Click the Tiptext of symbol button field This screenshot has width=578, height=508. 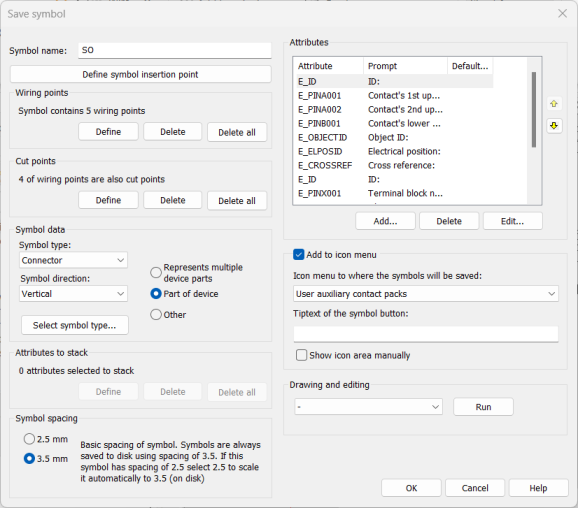(x=426, y=334)
